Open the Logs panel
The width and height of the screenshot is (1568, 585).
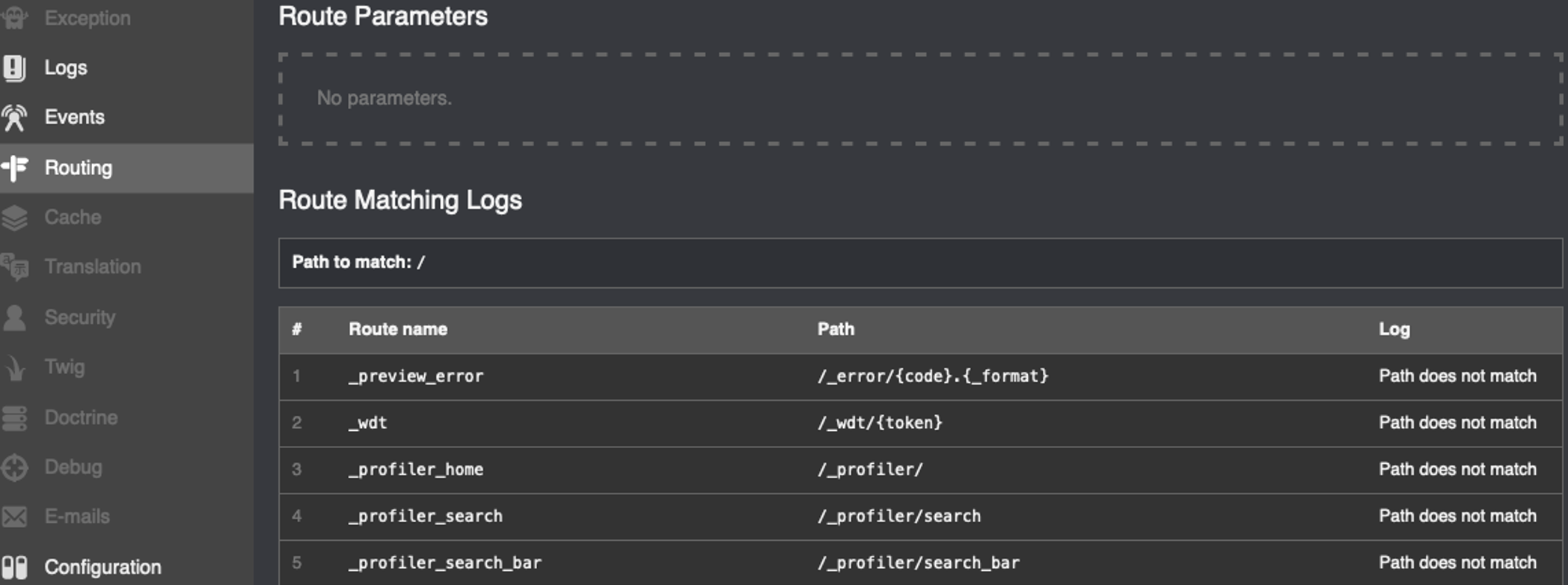66,68
